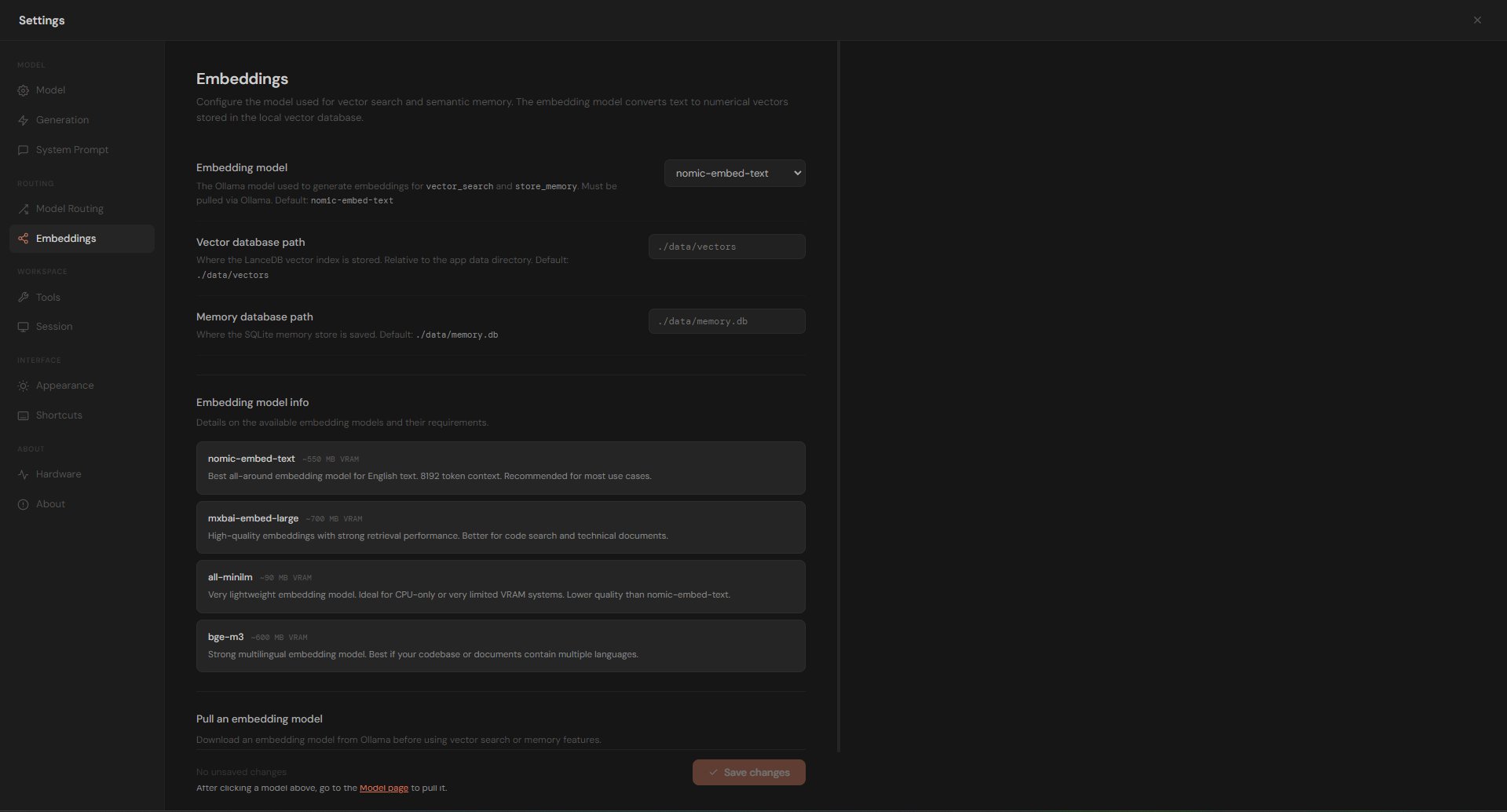Image resolution: width=1507 pixels, height=812 pixels.
Task: Go to Appearance settings
Action: [x=82, y=386]
